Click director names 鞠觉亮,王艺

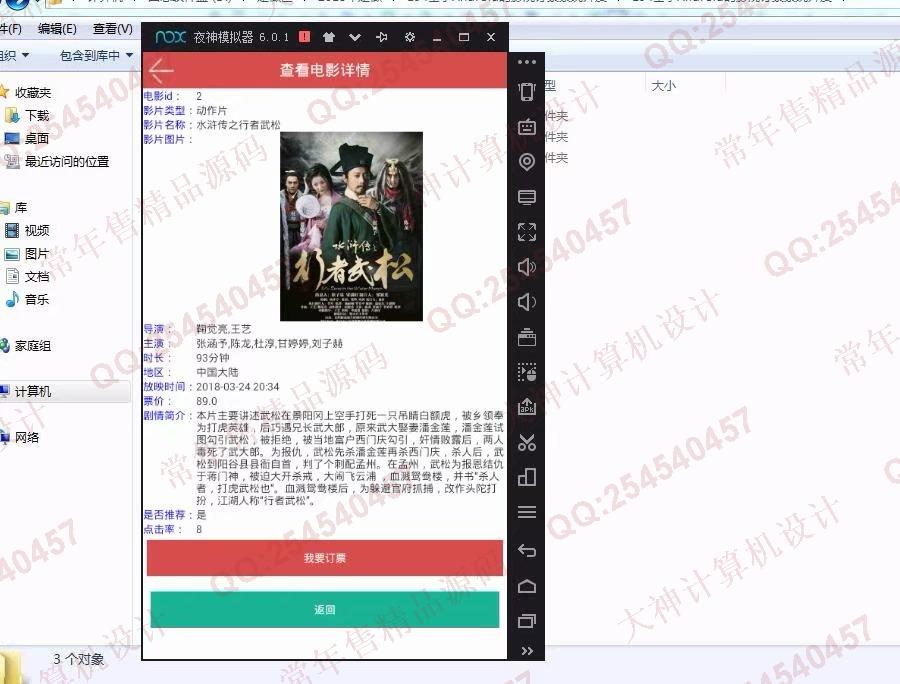tap(224, 329)
